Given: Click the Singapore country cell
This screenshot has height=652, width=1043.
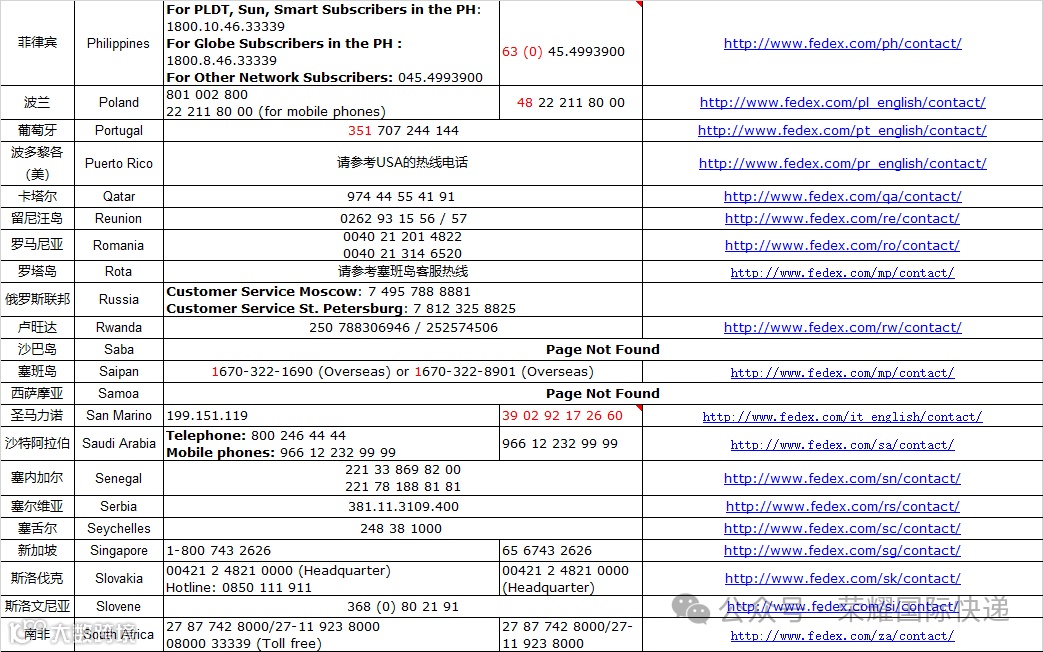Looking at the screenshot, I should (118, 550).
